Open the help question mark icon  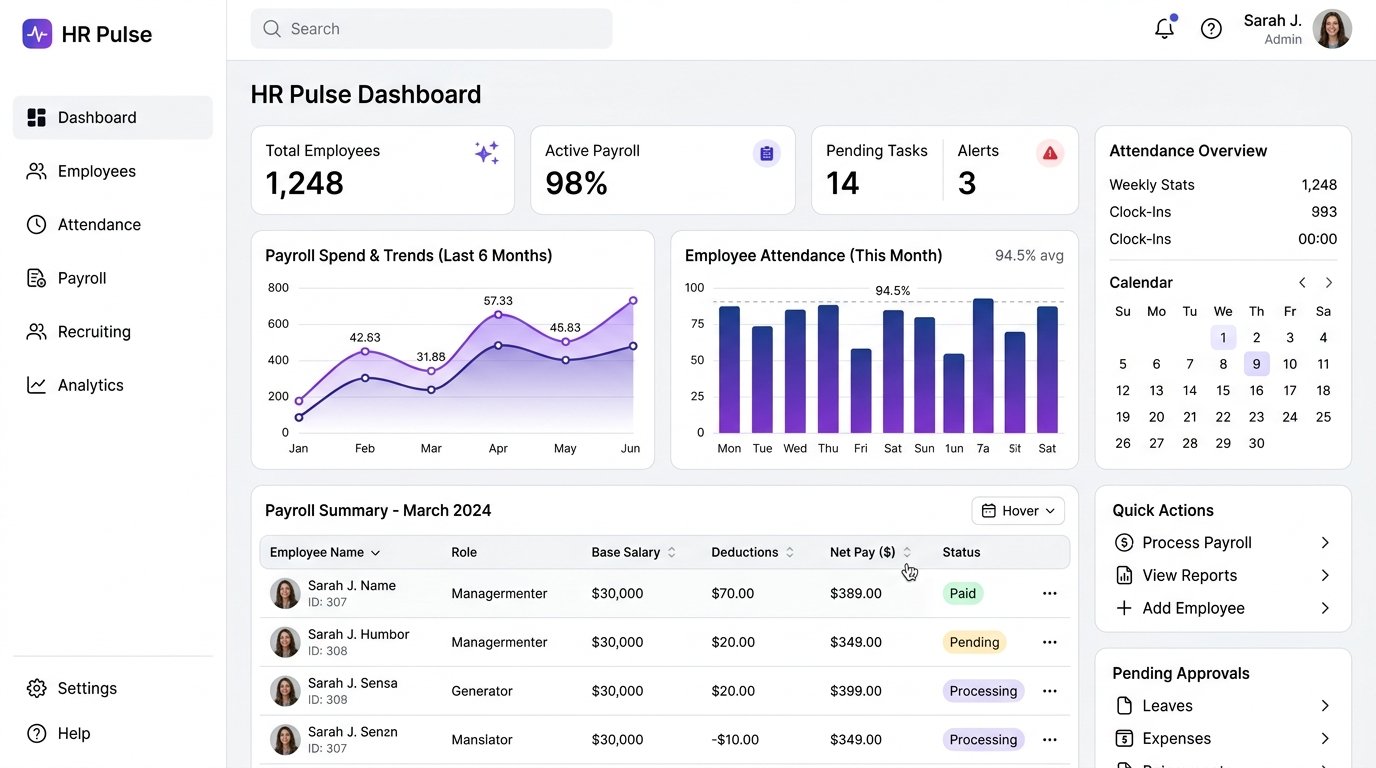click(1211, 29)
